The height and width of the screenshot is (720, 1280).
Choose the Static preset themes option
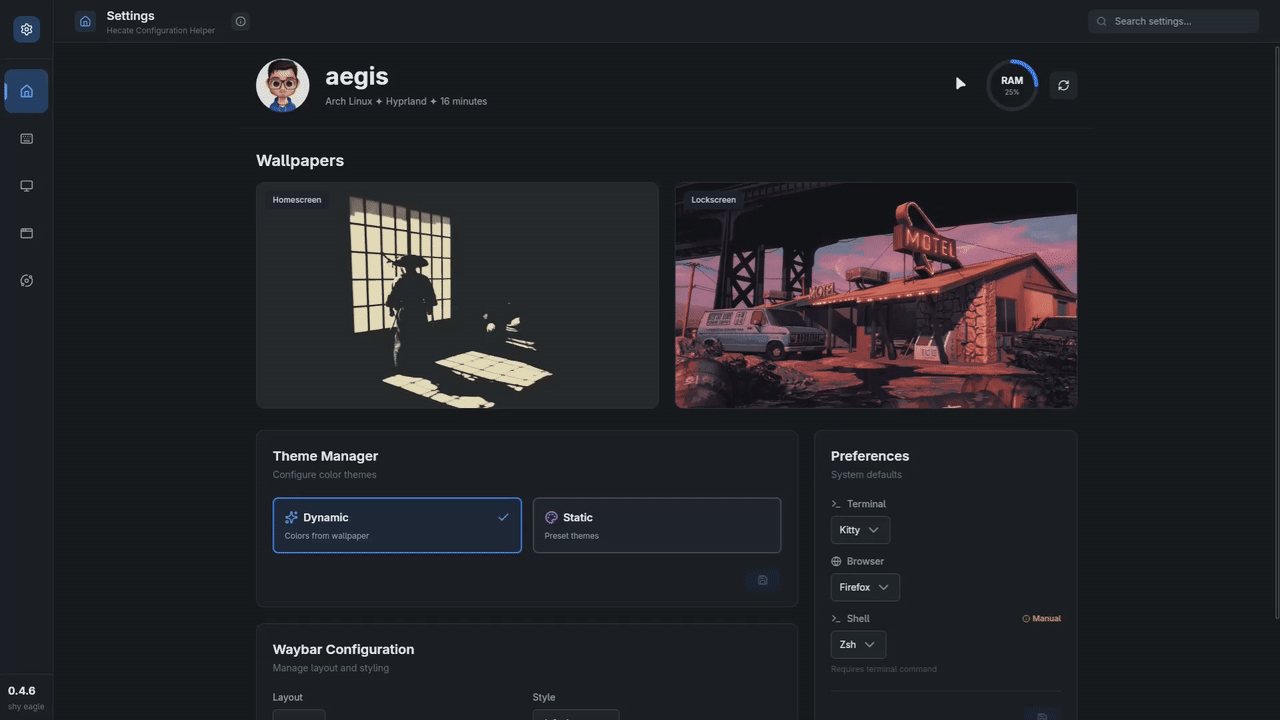657,525
